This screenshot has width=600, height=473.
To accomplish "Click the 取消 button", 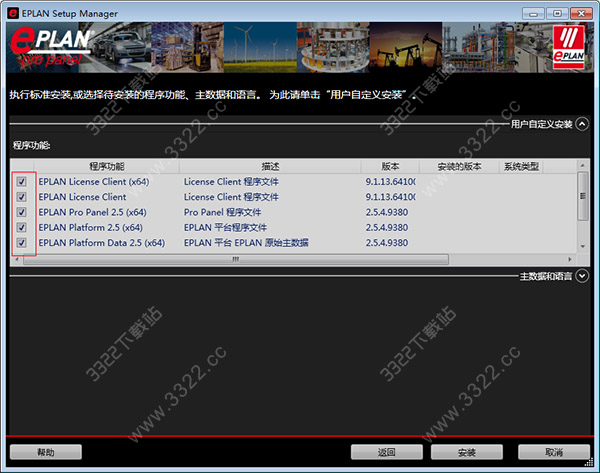I will [554, 452].
